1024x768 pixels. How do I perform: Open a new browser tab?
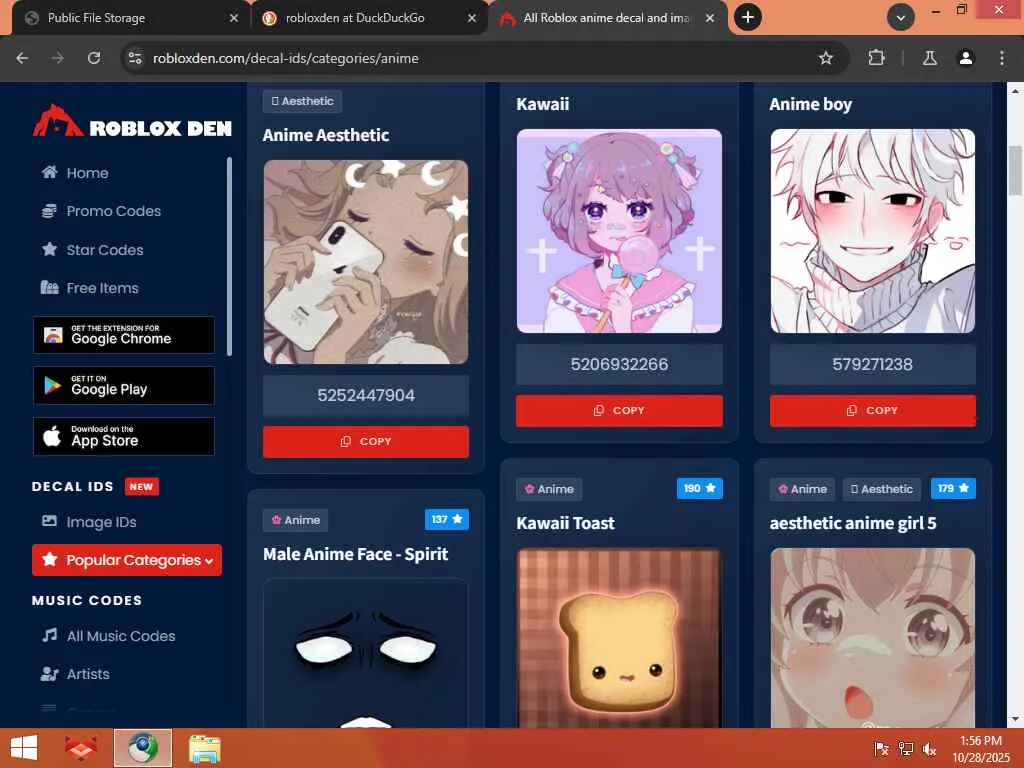click(x=748, y=18)
